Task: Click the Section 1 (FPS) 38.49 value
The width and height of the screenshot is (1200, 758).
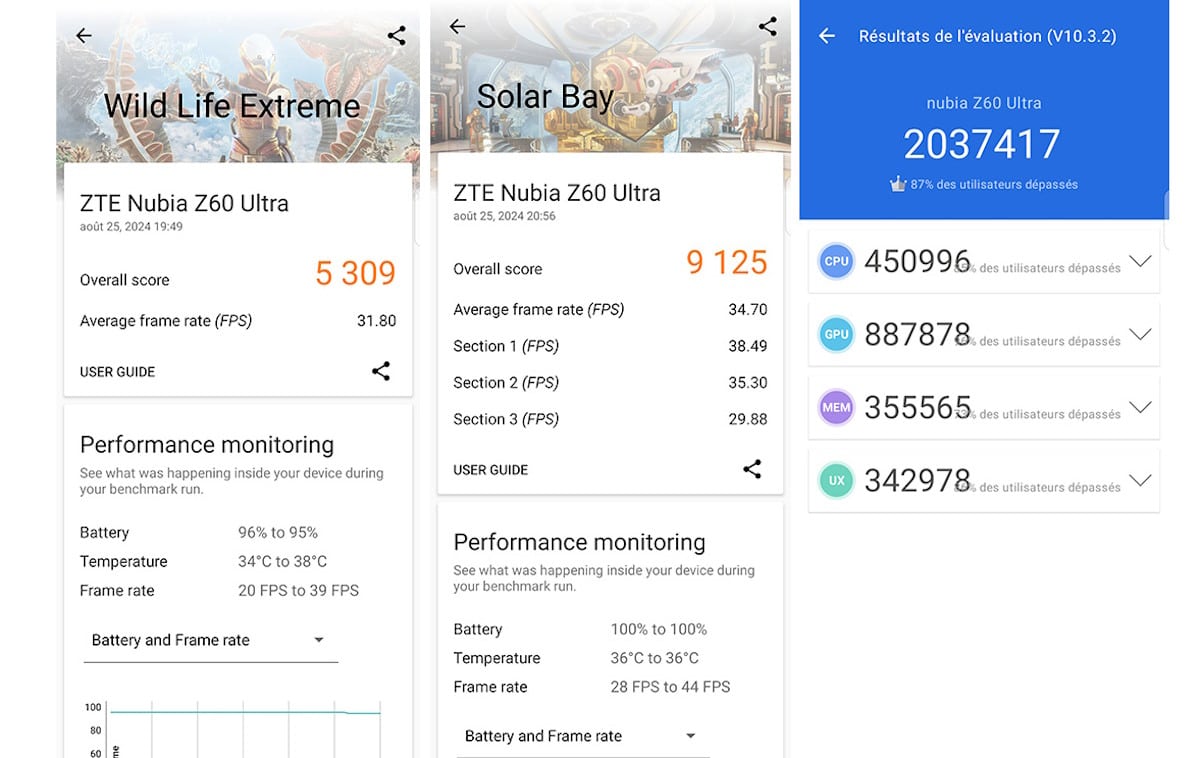Action: pos(748,346)
